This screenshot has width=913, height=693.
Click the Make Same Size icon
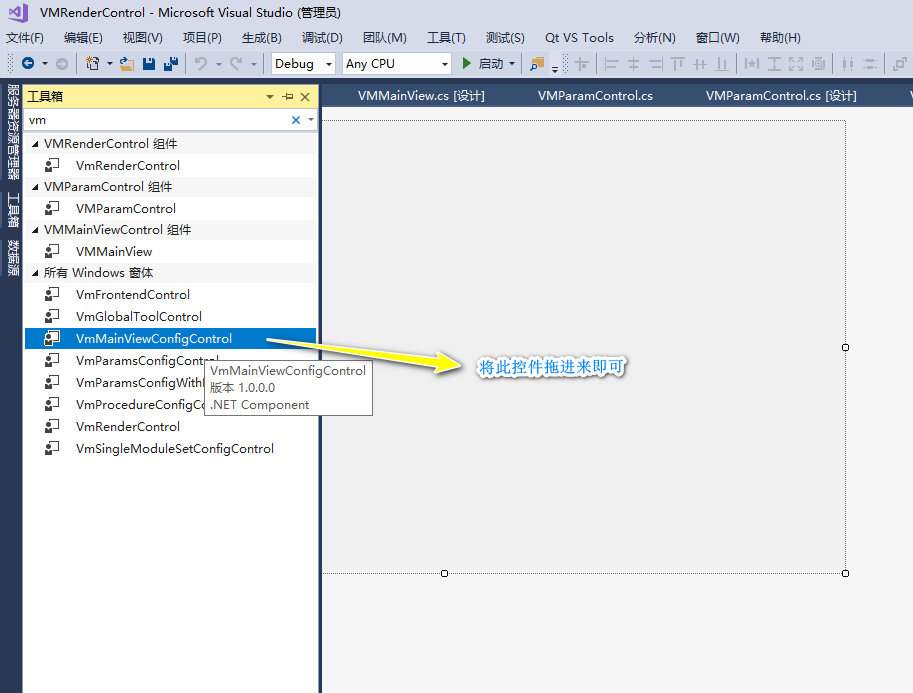pos(796,63)
